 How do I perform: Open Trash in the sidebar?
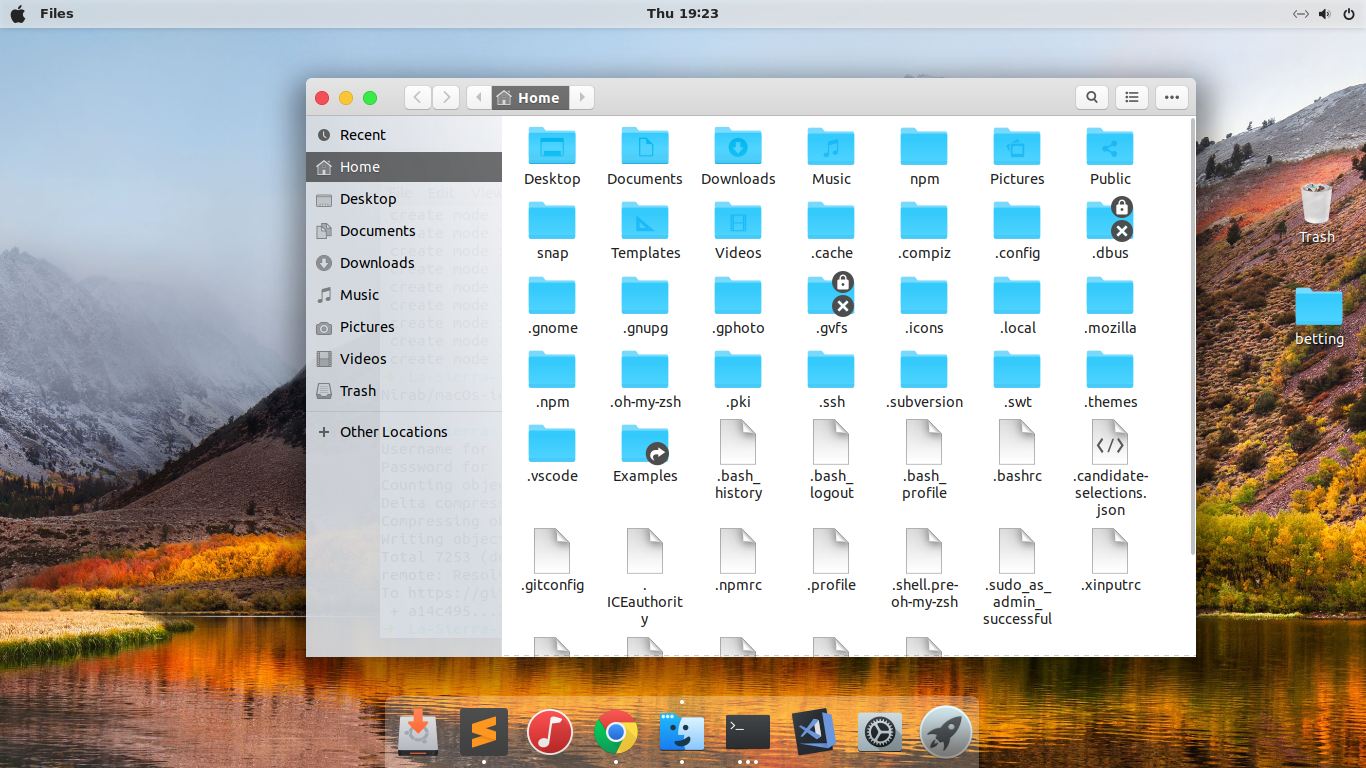404,391
